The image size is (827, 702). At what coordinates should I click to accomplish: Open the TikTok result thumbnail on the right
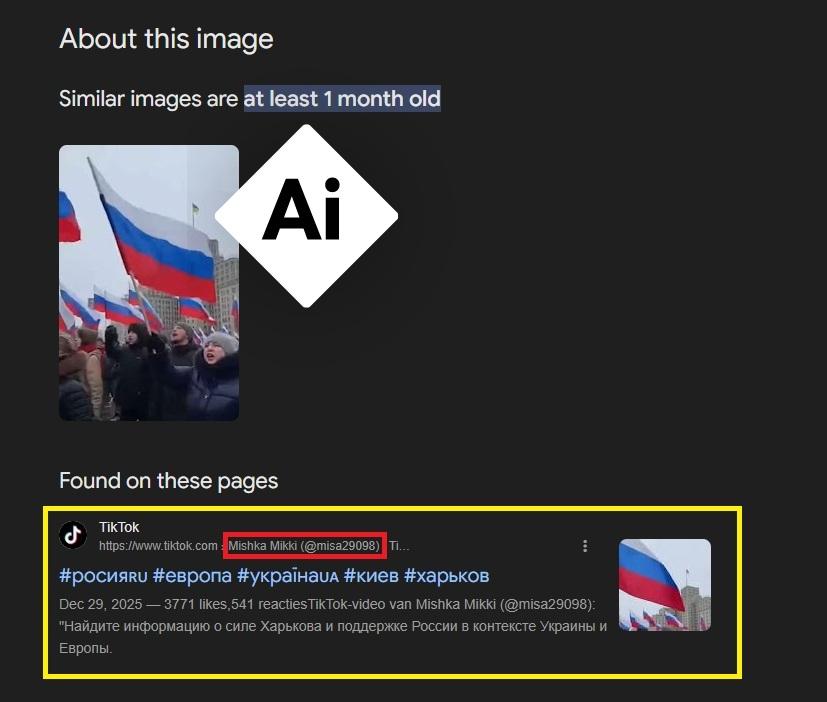665,585
